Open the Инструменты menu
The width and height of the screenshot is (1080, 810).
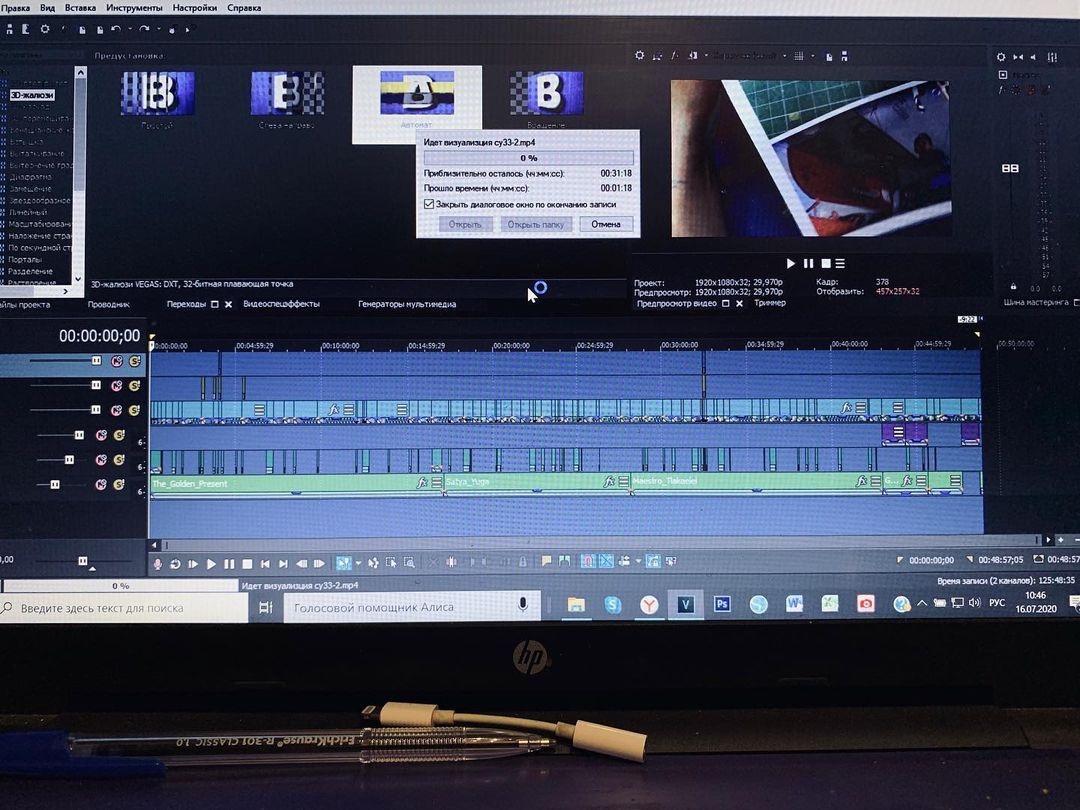[x=134, y=8]
